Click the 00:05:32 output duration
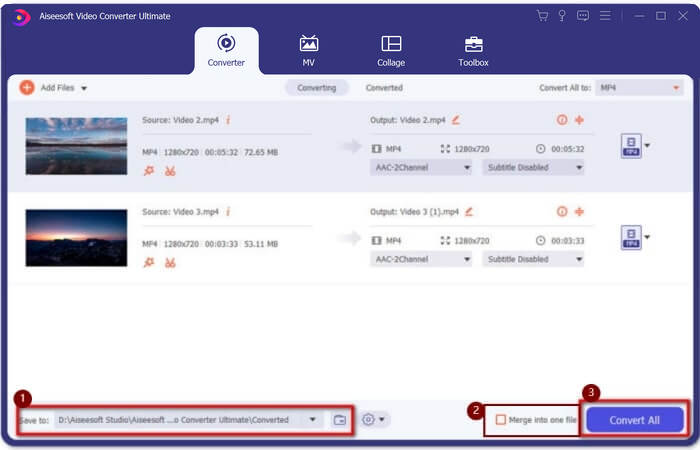Screen dimensions: 700x450 568,149
